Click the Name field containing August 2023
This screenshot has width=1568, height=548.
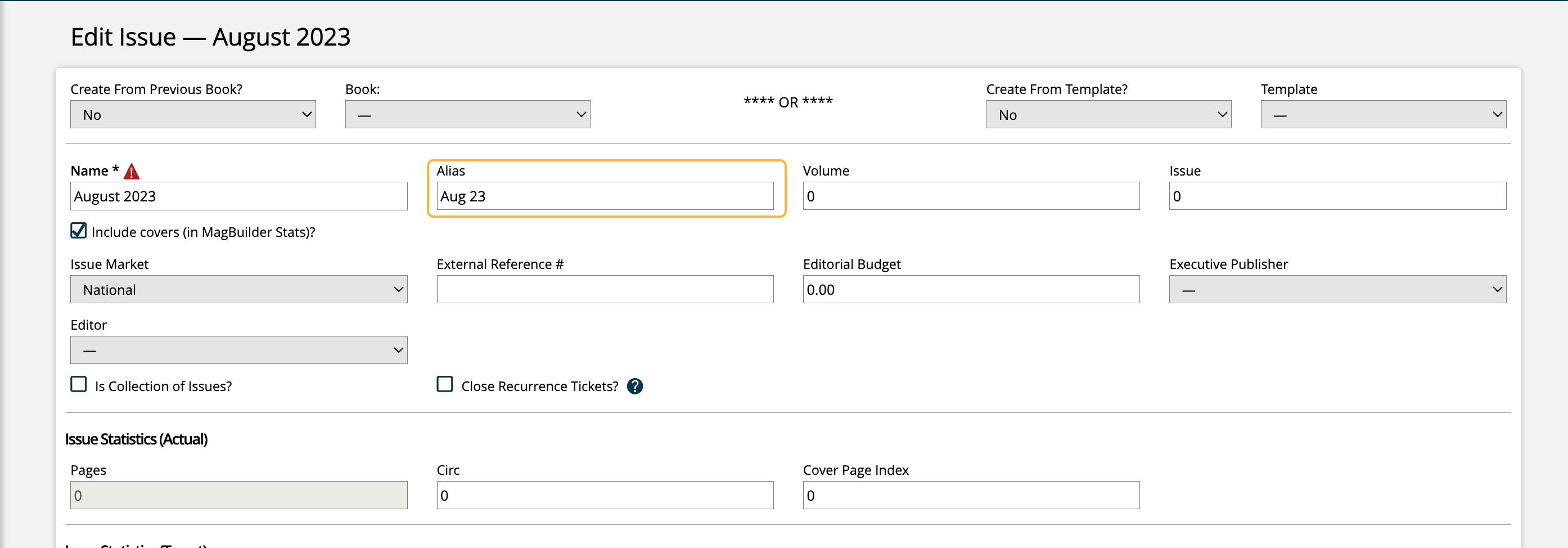tap(238, 196)
